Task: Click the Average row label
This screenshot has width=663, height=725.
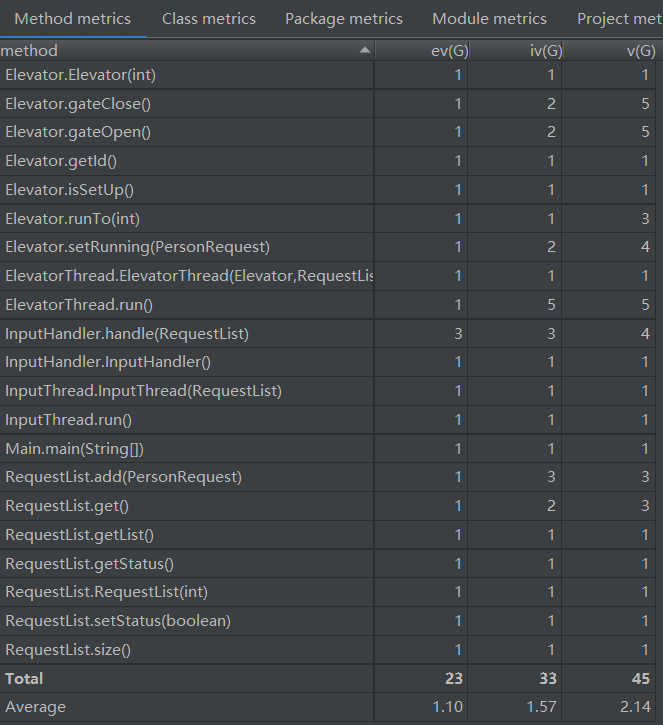Action: pyautogui.click(x=36, y=707)
